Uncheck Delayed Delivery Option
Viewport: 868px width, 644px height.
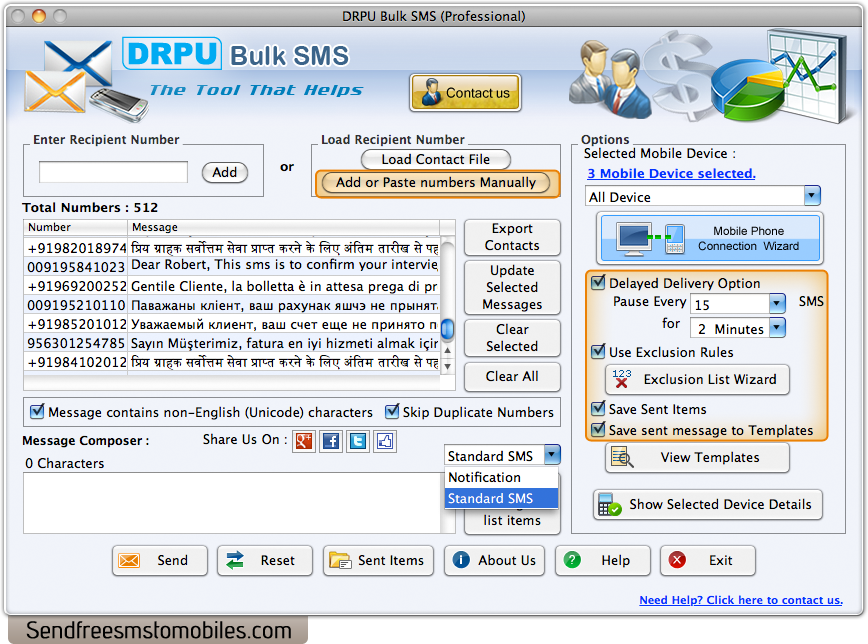[x=598, y=282]
